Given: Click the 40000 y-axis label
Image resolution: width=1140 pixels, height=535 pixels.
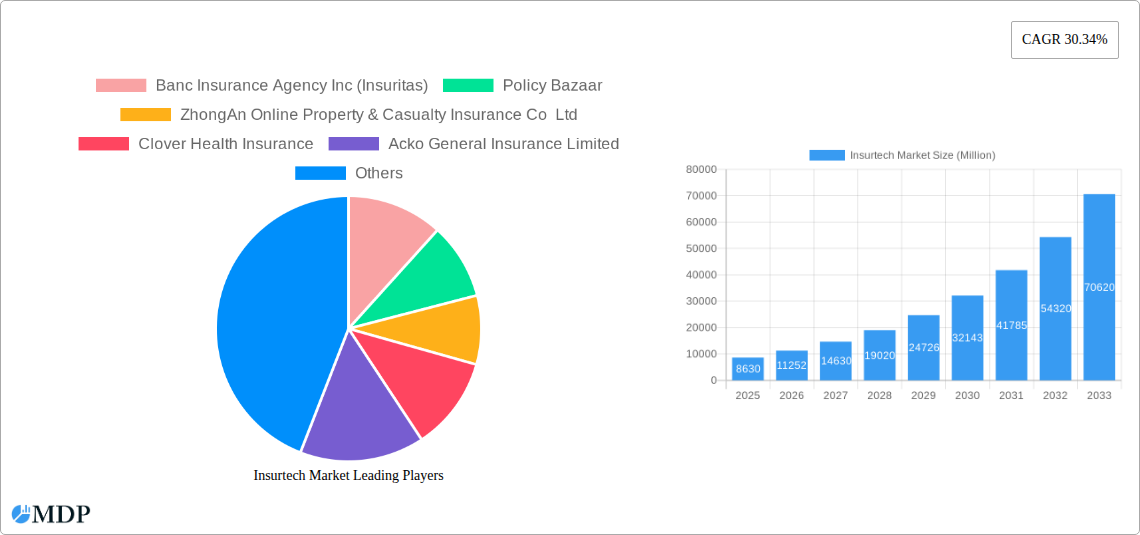Looking at the screenshot, I should (702, 275).
